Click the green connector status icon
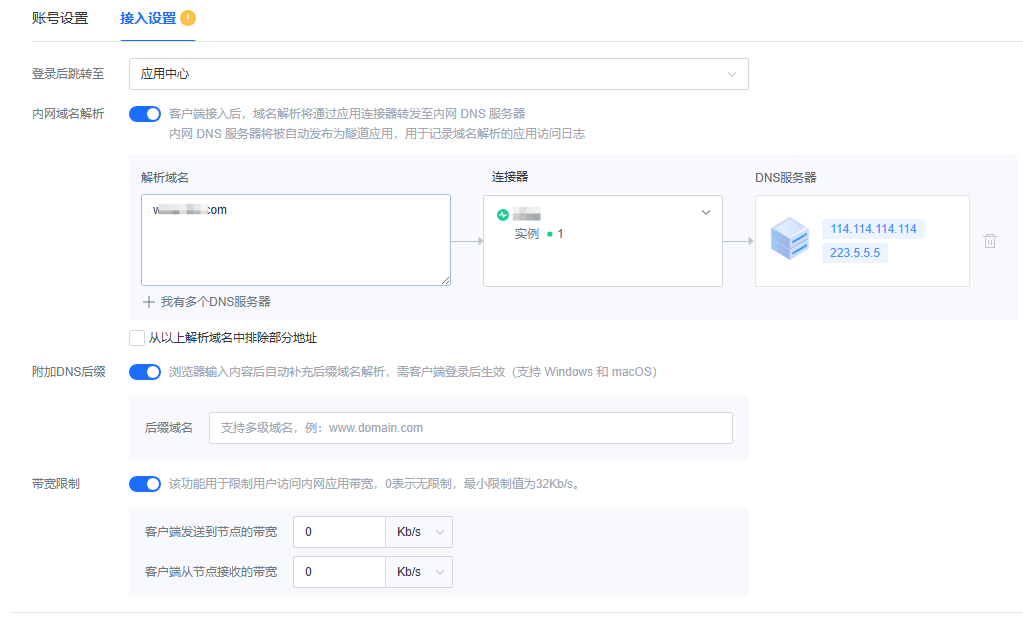1023x617 pixels. [x=502, y=214]
